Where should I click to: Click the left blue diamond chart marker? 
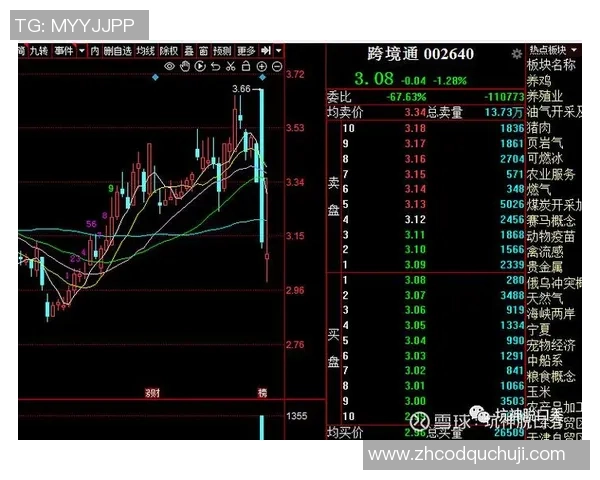(x=155, y=77)
